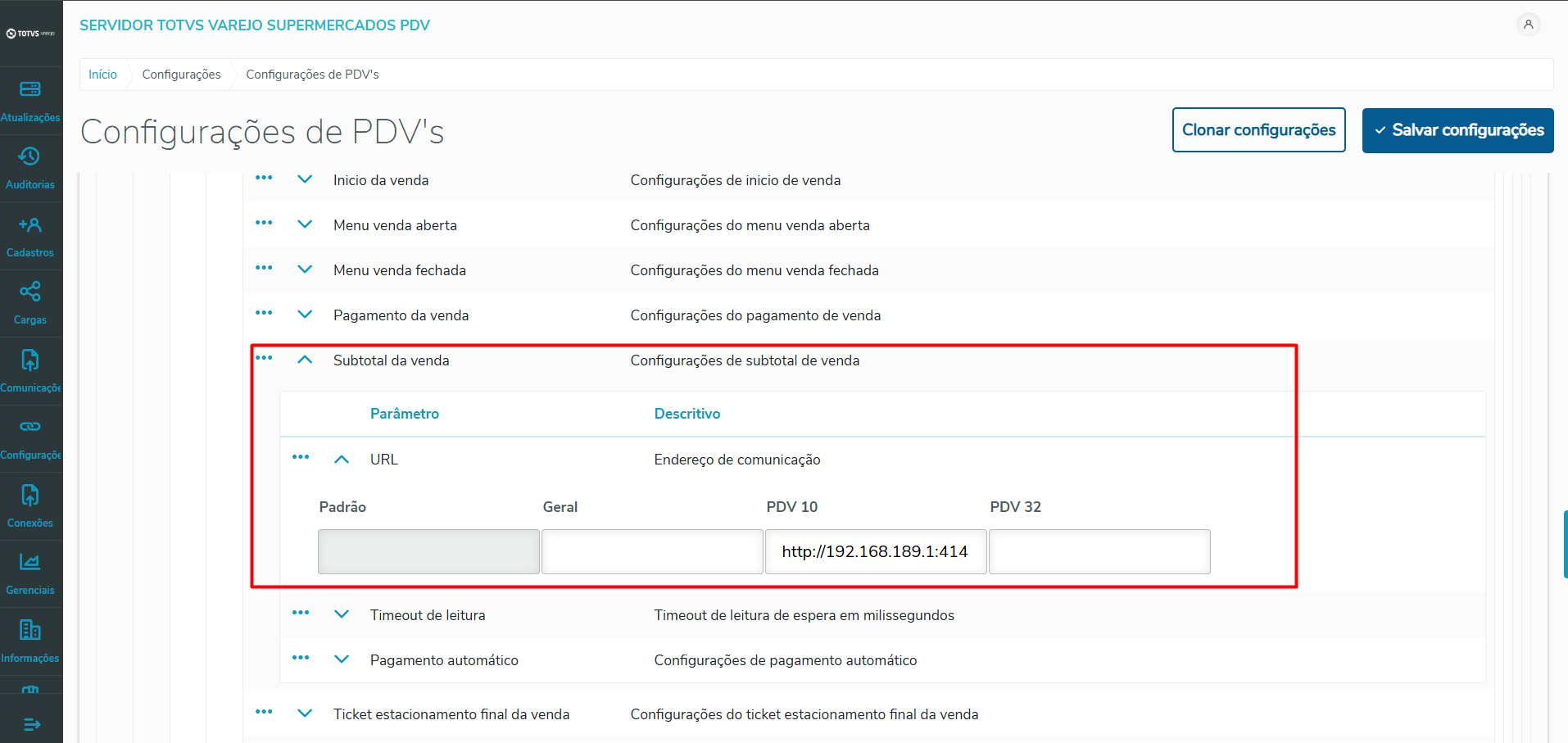Open options dots for Ticket estacionamento row

coord(264,712)
